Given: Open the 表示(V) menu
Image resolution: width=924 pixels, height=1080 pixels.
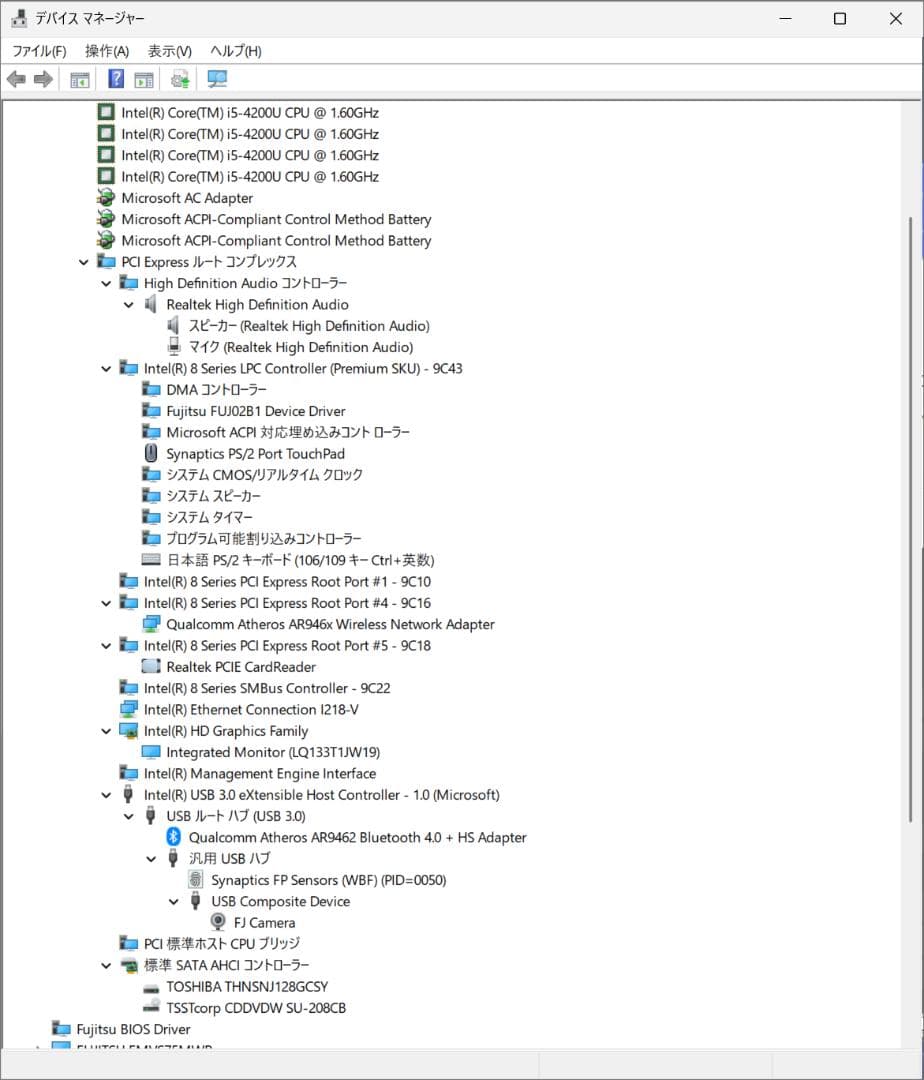Looking at the screenshot, I should pyautogui.click(x=169, y=51).
